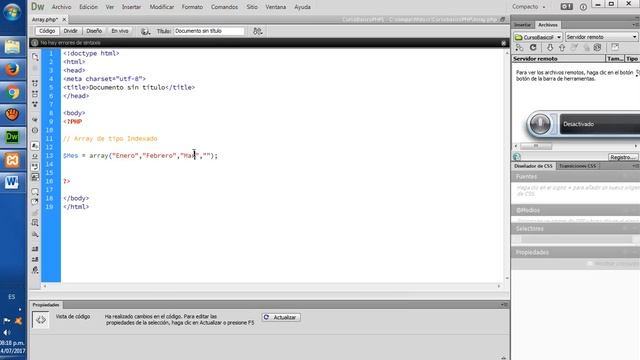Remove comment from coding toolbar
This screenshot has height=360, width=640.
pos(35,202)
